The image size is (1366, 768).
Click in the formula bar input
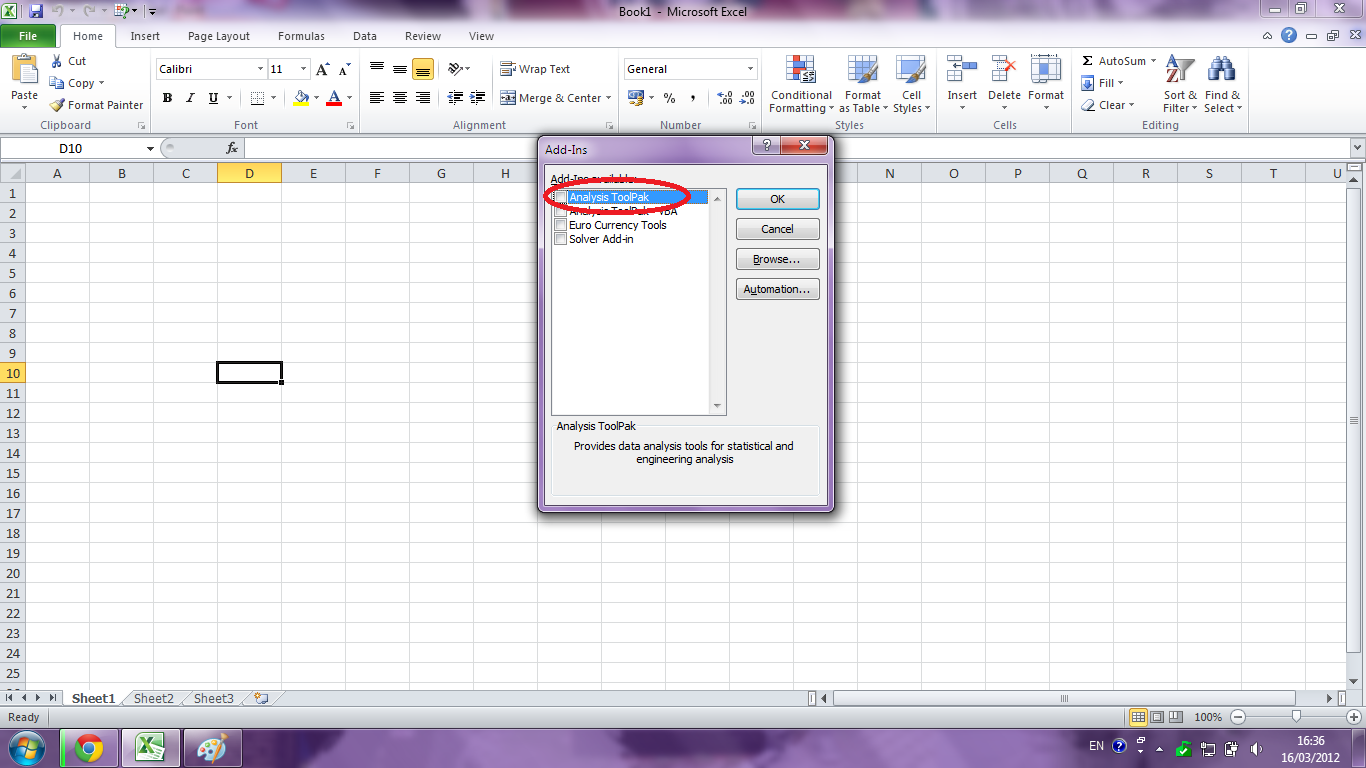[795, 148]
